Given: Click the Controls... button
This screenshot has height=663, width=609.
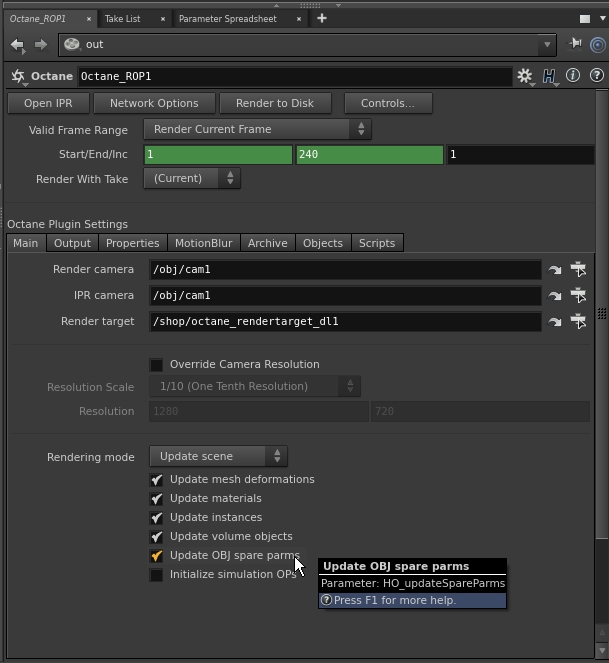Looking at the screenshot, I should (388, 104).
